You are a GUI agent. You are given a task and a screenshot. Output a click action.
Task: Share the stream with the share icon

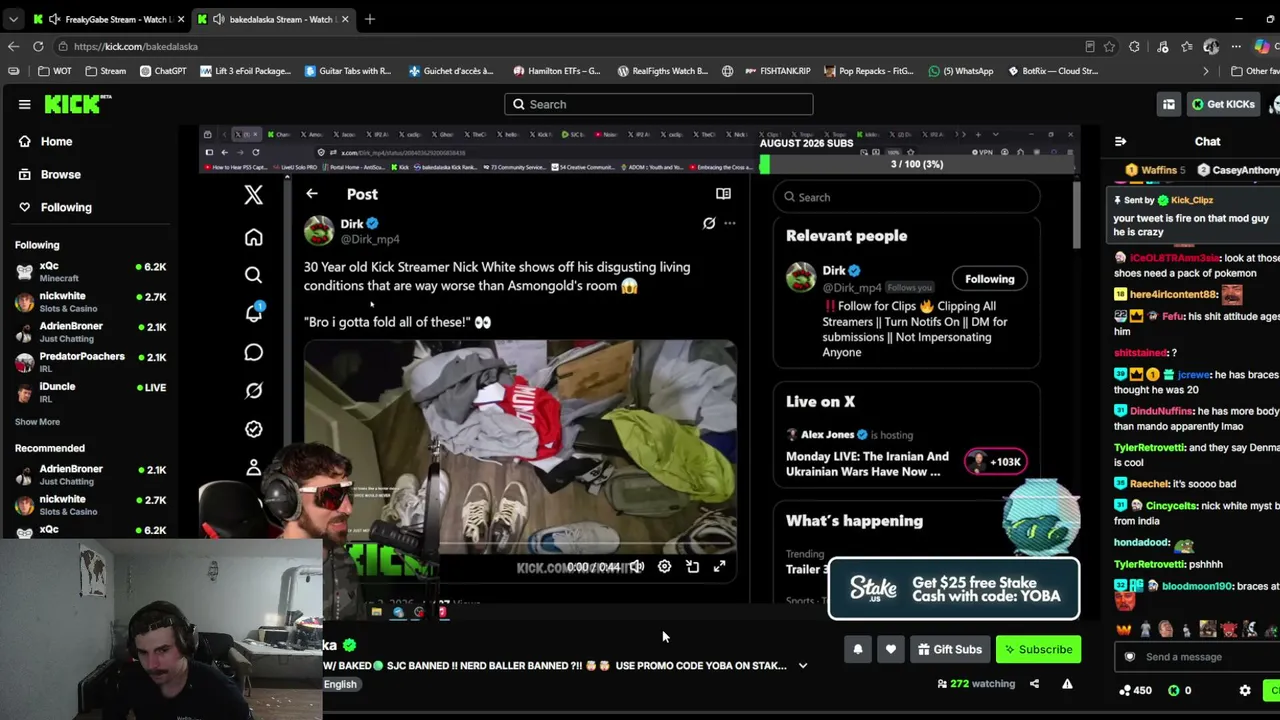[1034, 684]
